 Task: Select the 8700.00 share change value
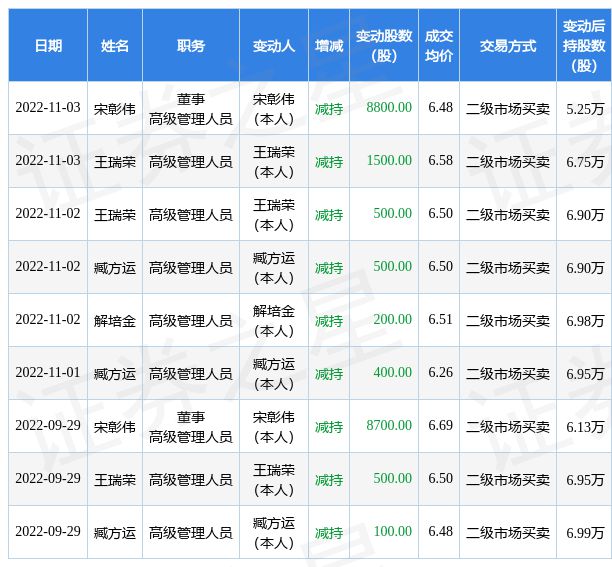pyautogui.click(x=389, y=425)
